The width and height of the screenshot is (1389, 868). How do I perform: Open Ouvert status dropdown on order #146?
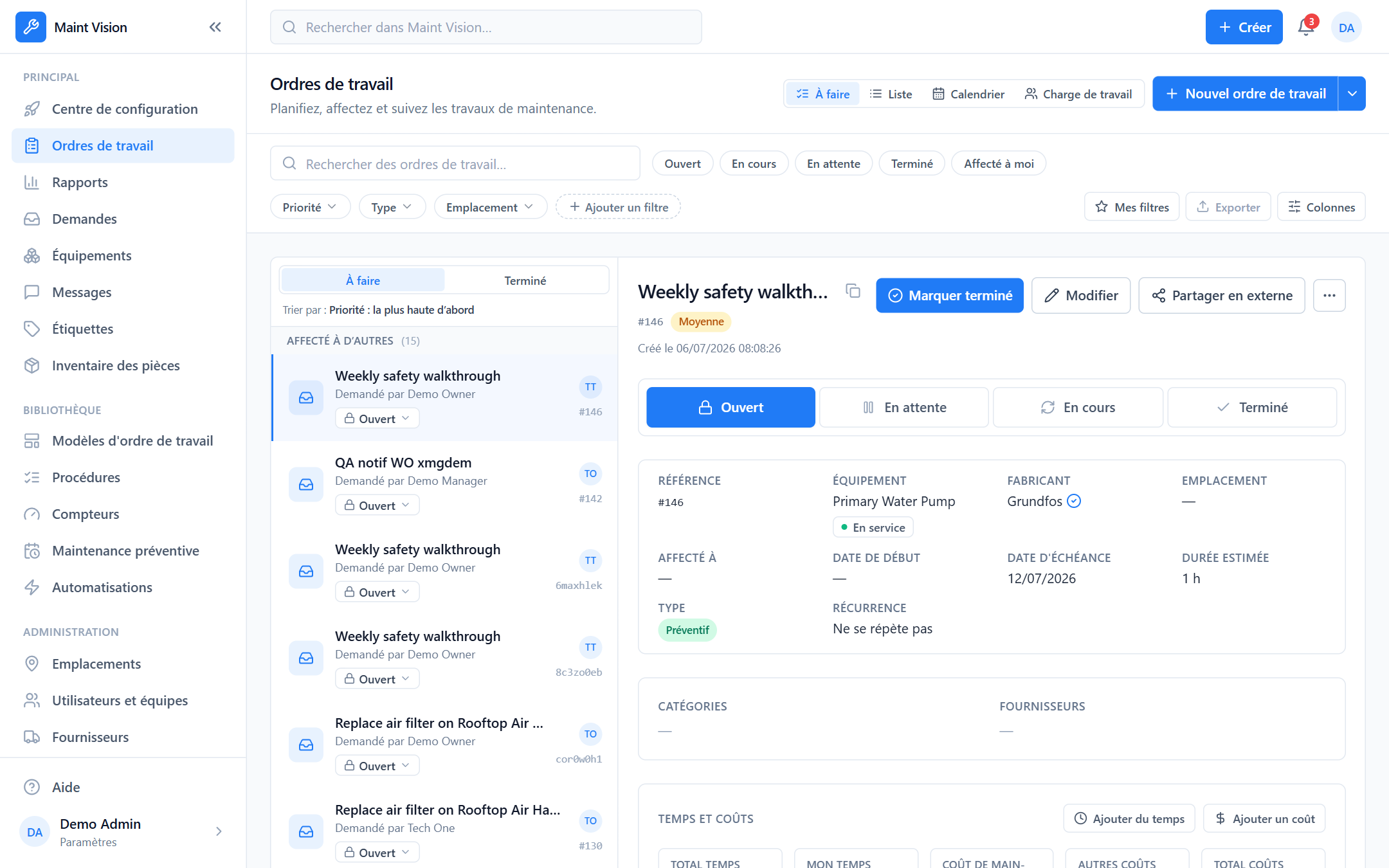(377, 419)
